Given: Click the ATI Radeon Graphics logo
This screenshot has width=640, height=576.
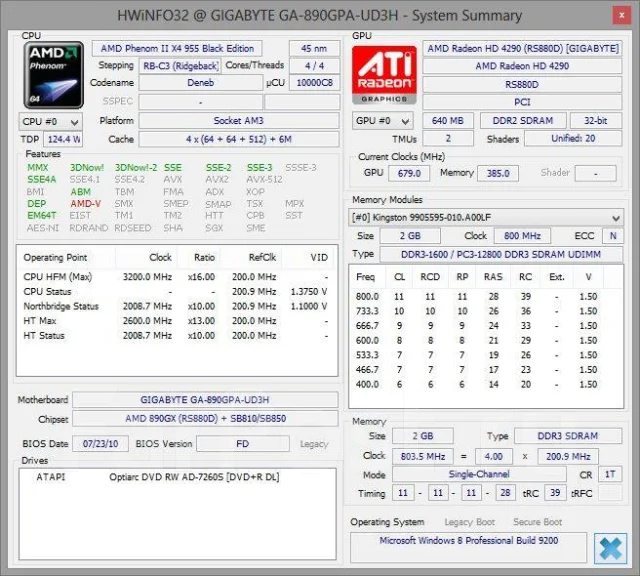Looking at the screenshot, I should (x=384, y=75).
